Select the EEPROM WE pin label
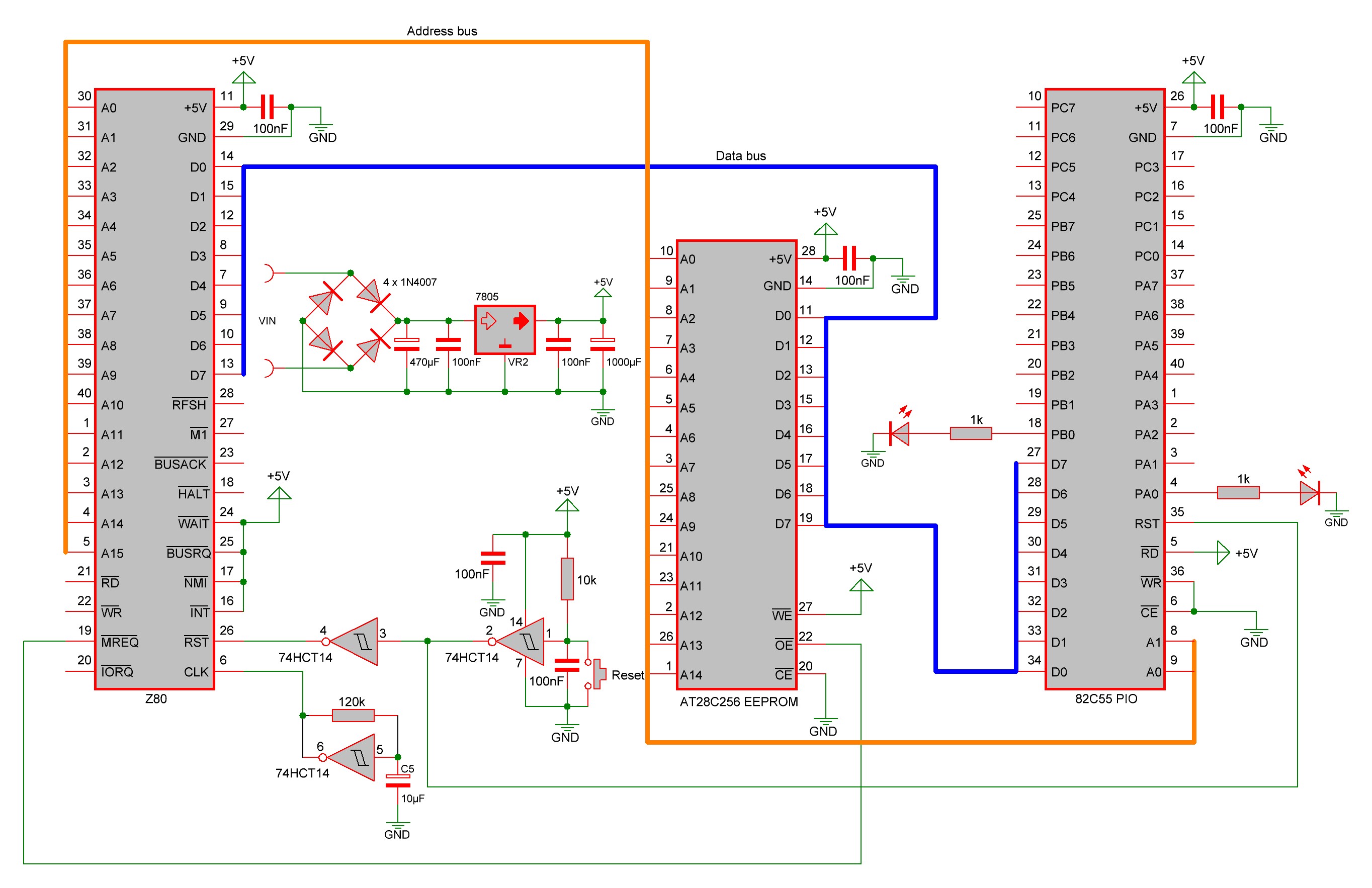This screenshot has height=888, width=1372. (782, 614)
